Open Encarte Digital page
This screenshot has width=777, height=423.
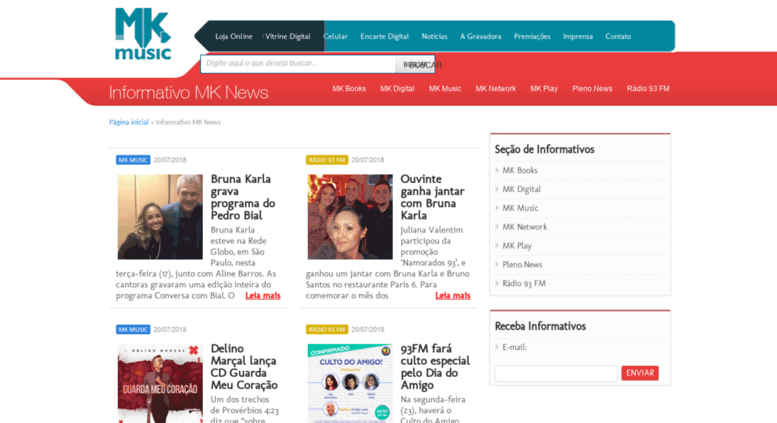click(x=385, y=37)
